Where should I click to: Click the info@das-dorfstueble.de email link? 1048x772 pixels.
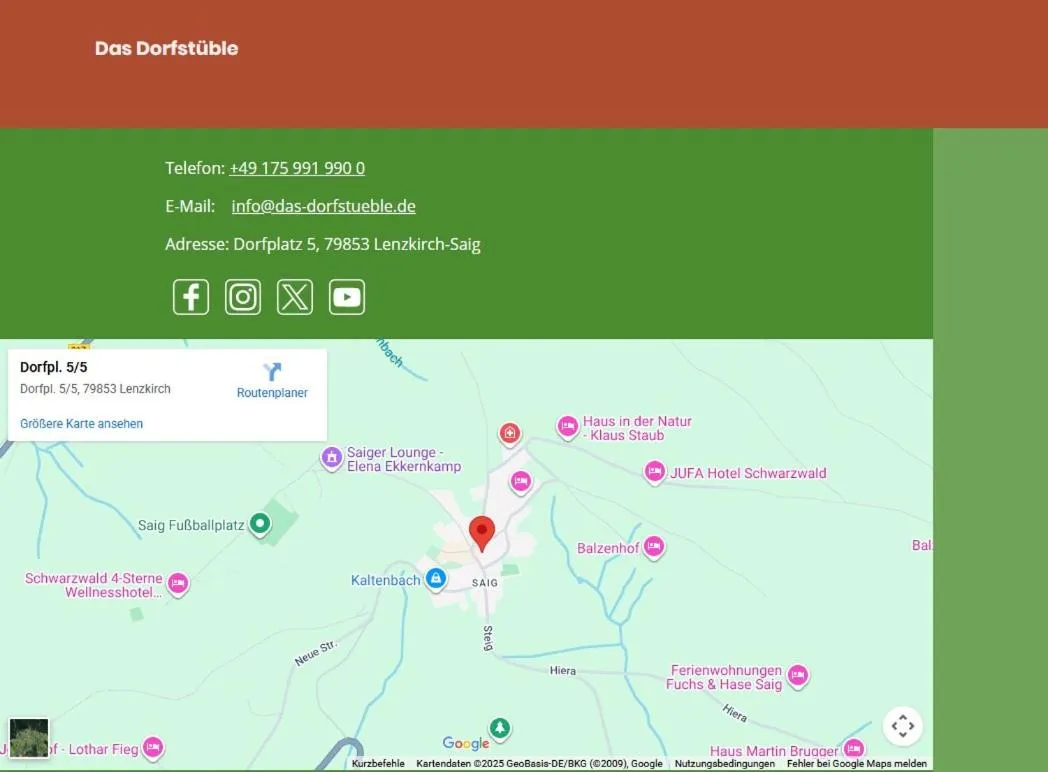pos(323,206)
